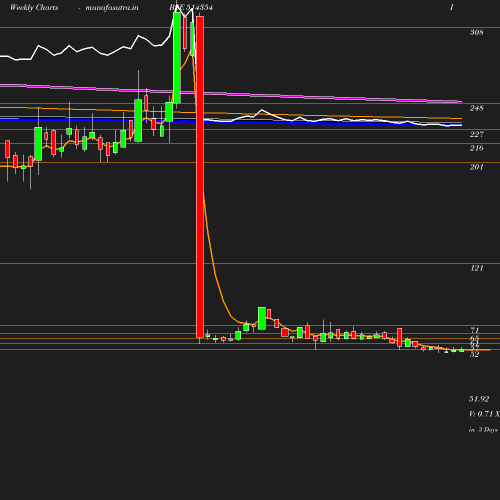500x500 pixels.
Task: Select the 308 price level label
Action: (x=476, y=32)
